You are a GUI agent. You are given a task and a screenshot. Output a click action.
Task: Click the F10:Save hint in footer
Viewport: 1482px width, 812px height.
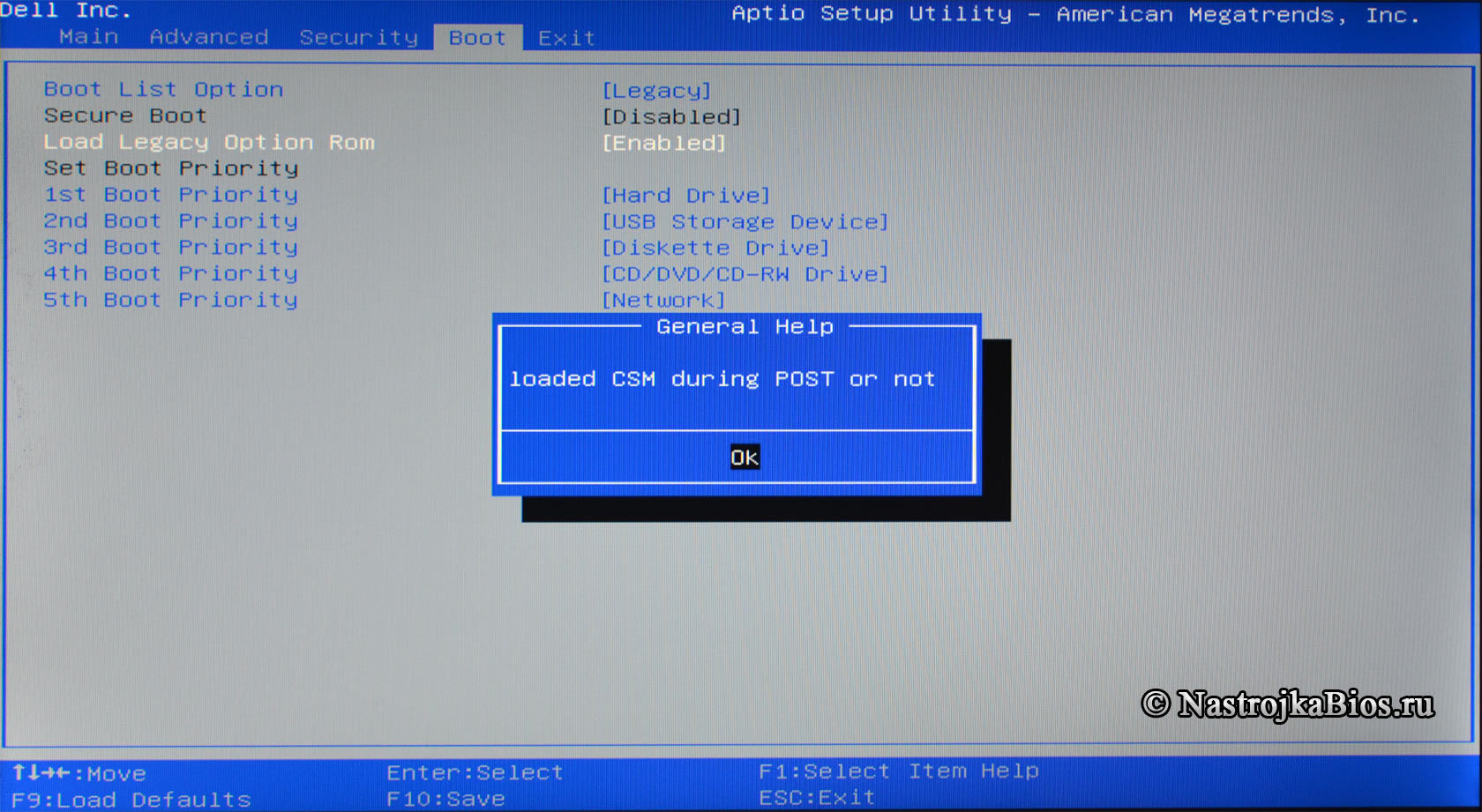pyautogui.click(x=445, y=799)
